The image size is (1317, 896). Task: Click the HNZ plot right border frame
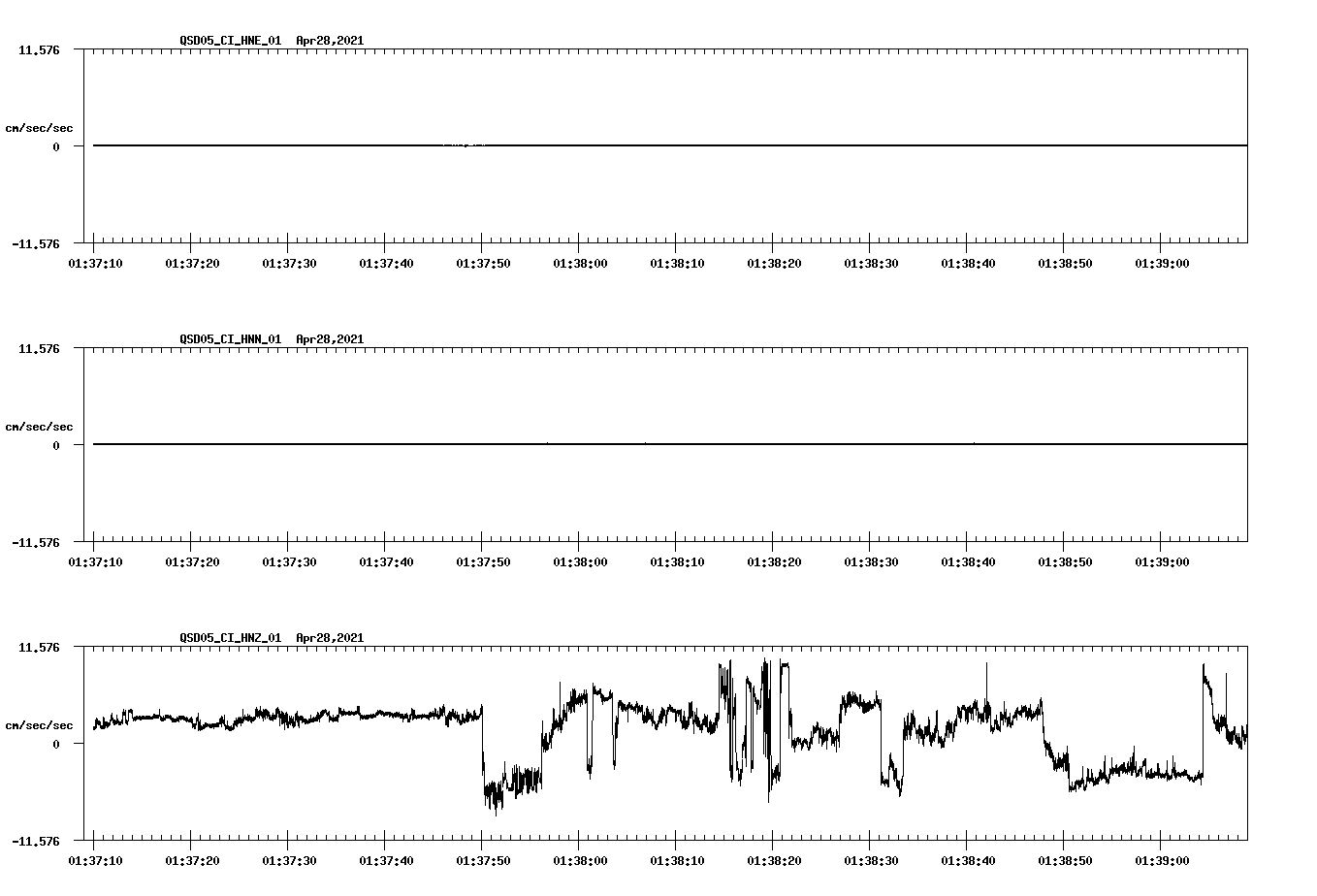click(1247, 742)
